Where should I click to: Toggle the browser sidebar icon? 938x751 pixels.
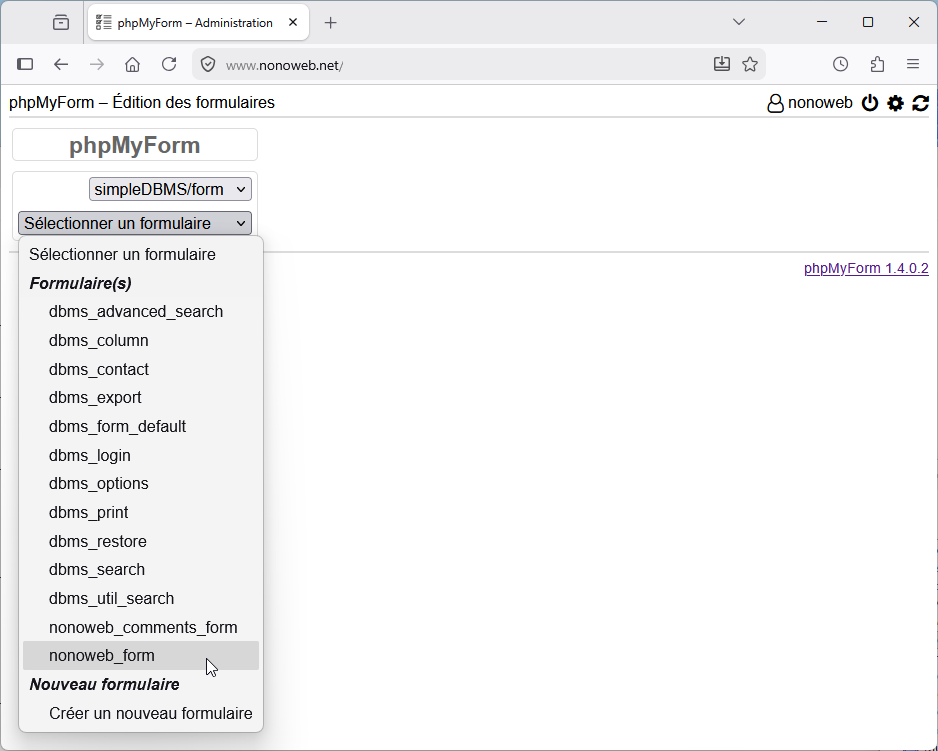click(x=25, y=64)
